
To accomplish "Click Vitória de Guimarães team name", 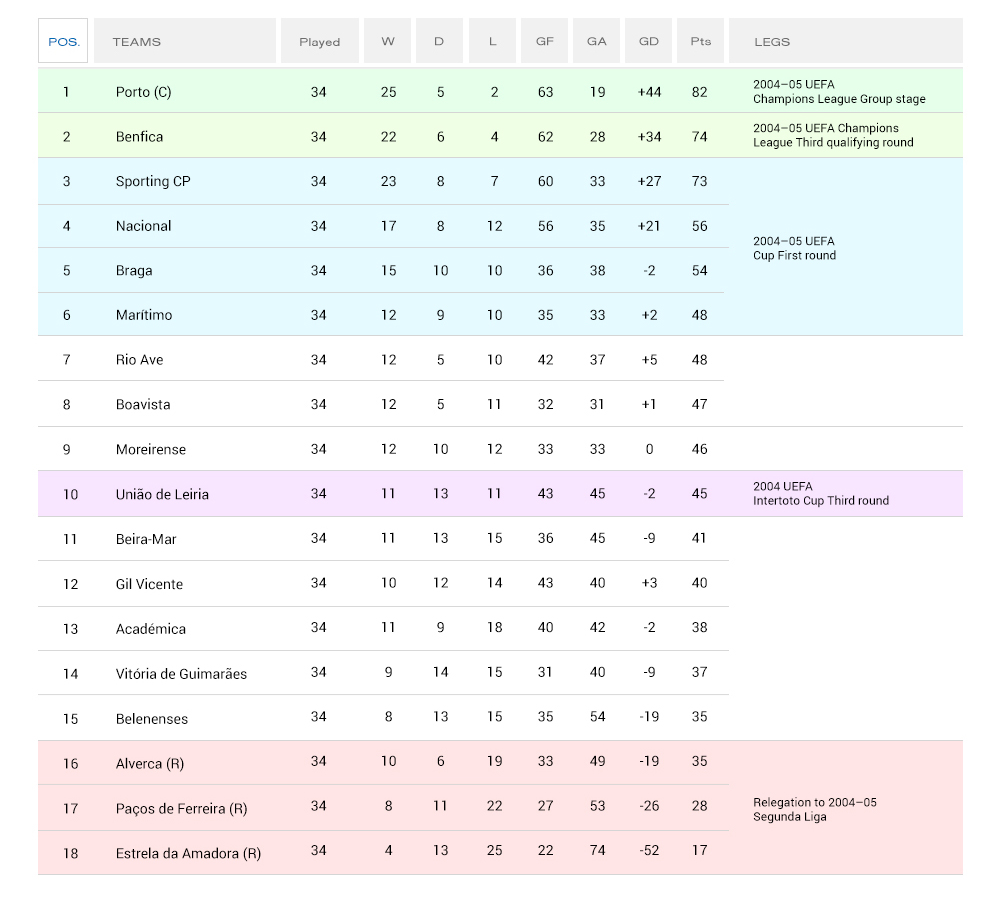I will tap(181, 674).
